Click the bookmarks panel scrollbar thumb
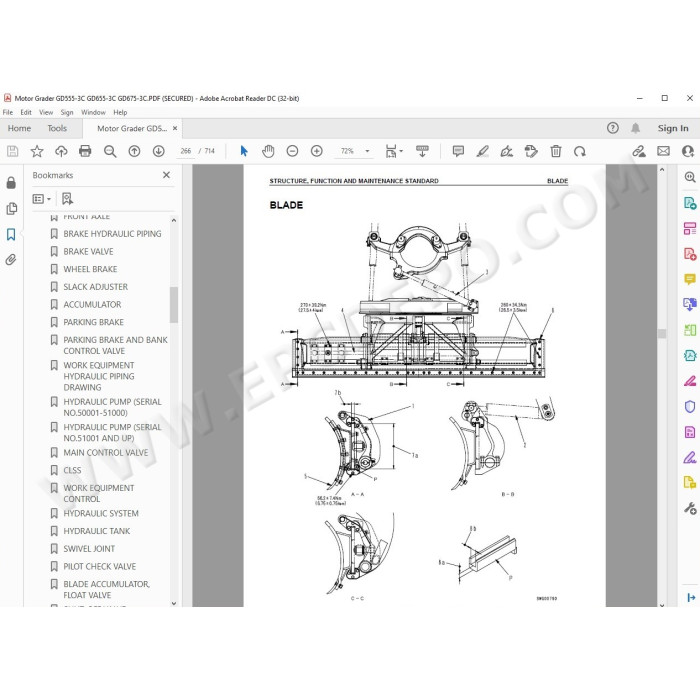The height and width of the screenshot is (700, 700). click(174, 304)
